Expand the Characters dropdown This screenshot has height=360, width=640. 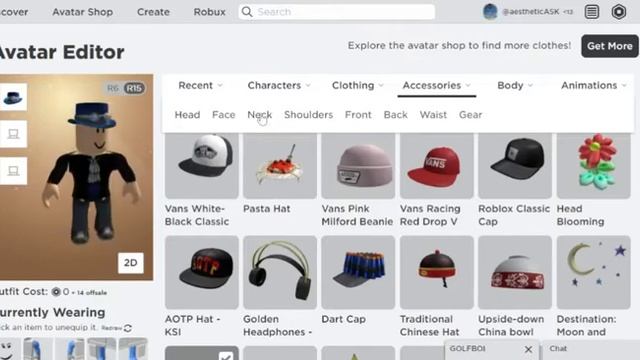pos(279,85)
